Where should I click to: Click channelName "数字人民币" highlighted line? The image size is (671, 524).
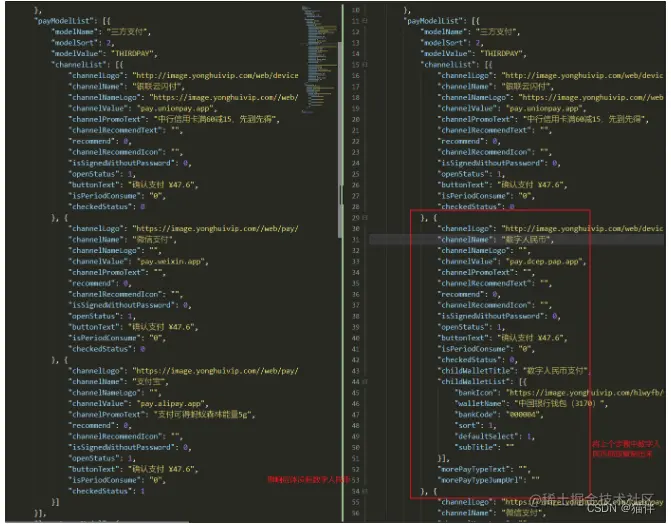pyautogui.click(x=495, y=240)
